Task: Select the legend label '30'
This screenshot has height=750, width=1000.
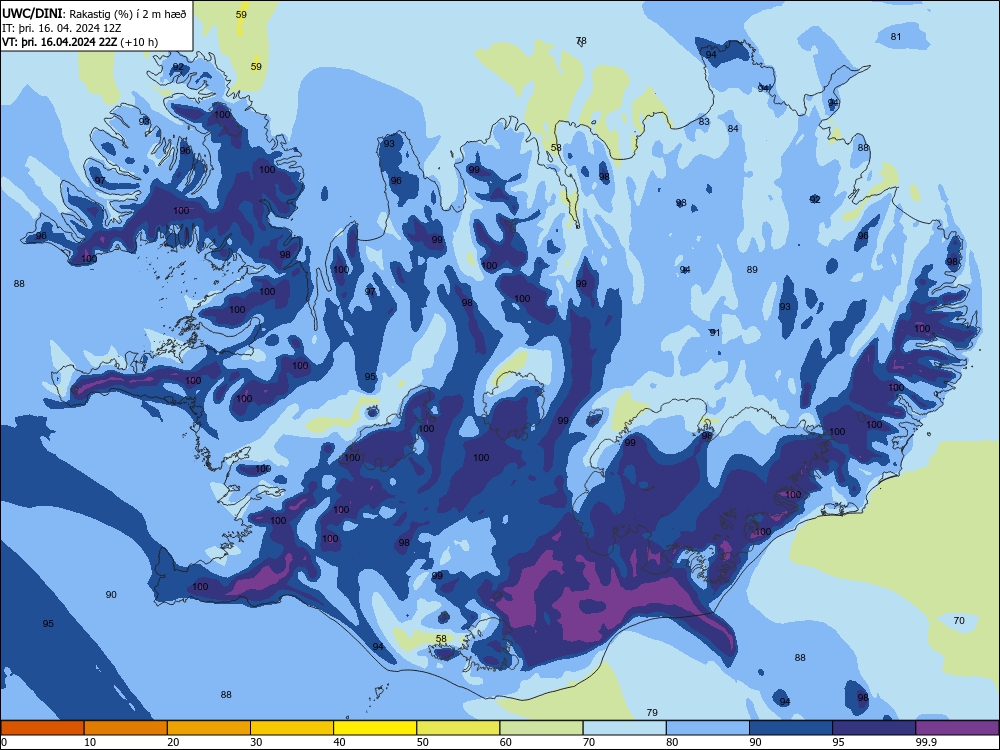Action: pyautogui.click(x=256, y=742)
